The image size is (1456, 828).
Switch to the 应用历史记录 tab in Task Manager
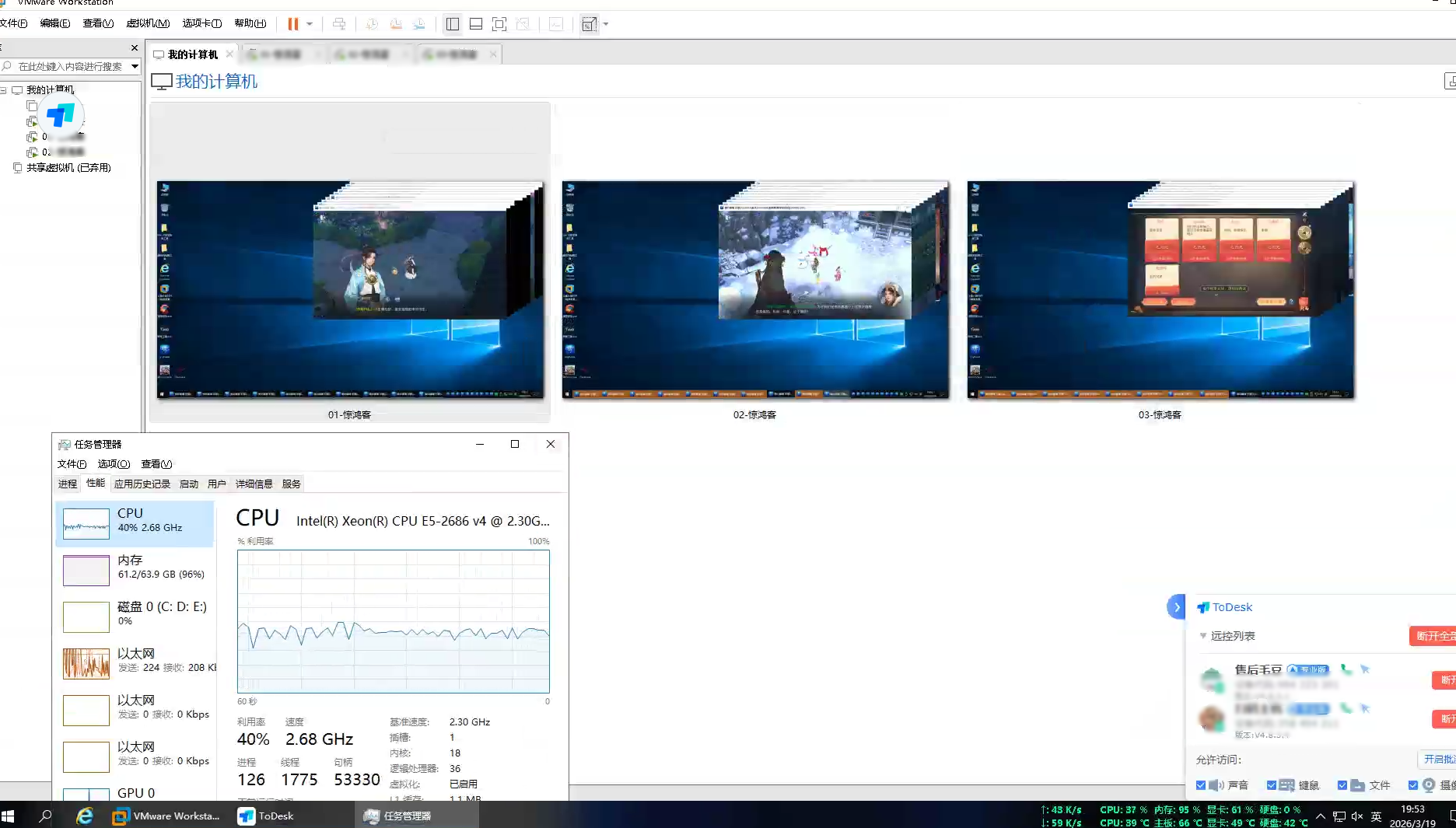(142, 484)
